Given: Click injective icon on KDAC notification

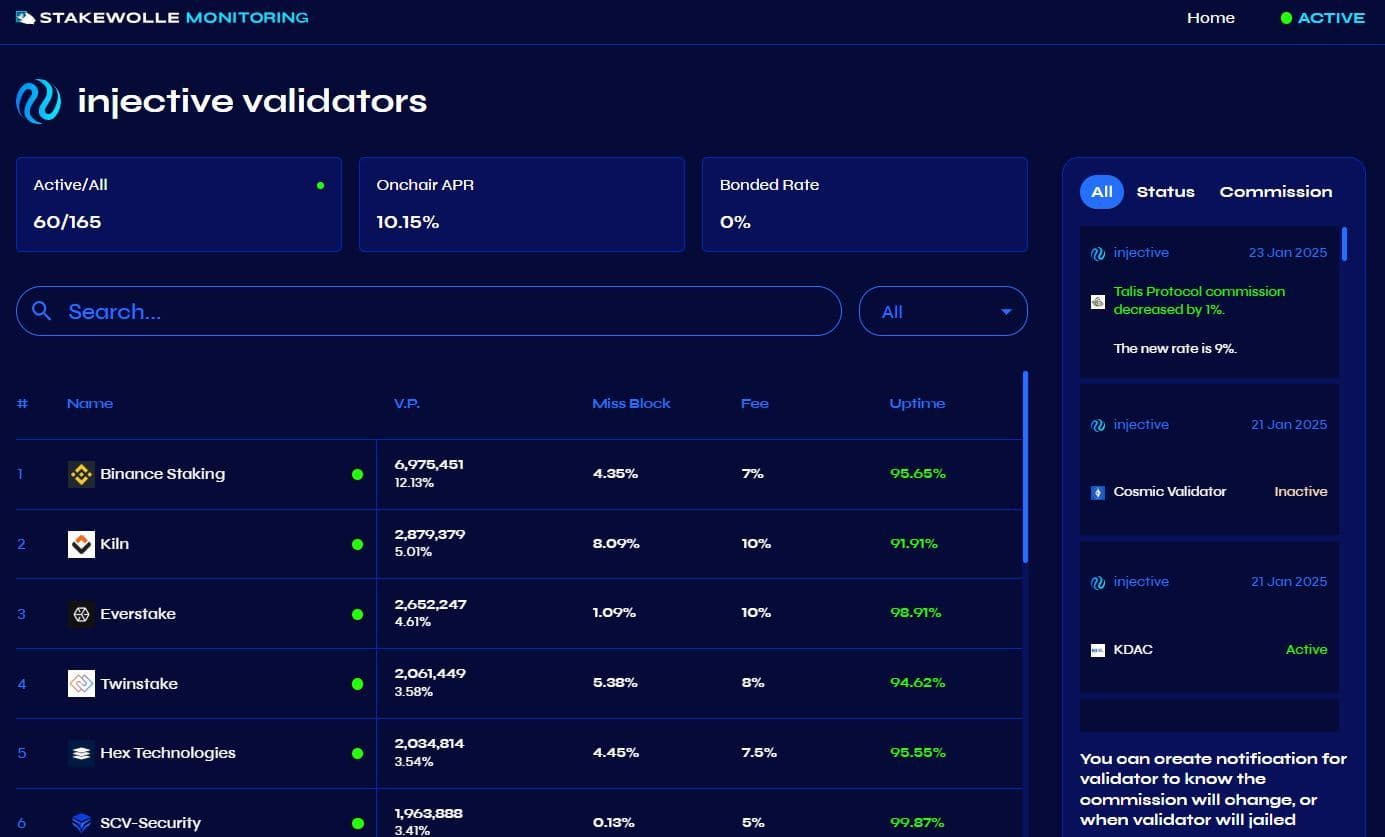Looking at the screenshot, I should tap(1098, 582).
